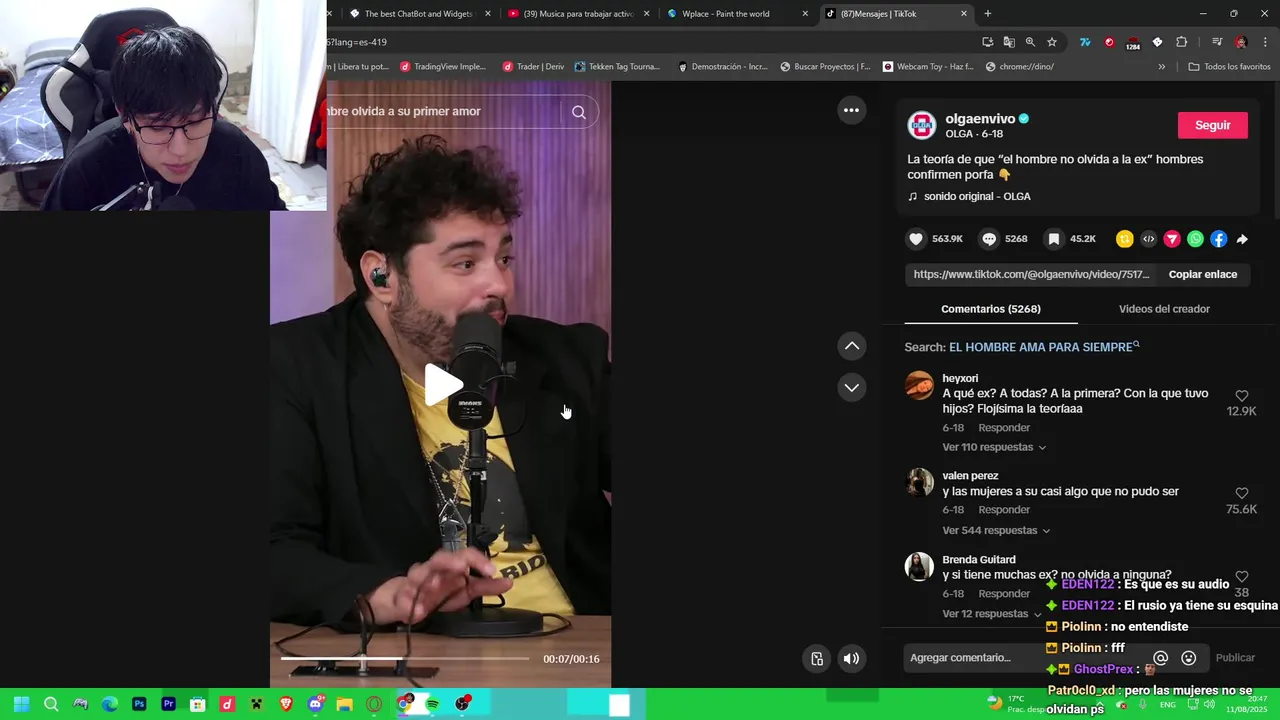The height and width of the screenshot is (720, 1280).
Task: Reply to valen perez's comment
Action: pyautogui.click(x=1004, y=510)
